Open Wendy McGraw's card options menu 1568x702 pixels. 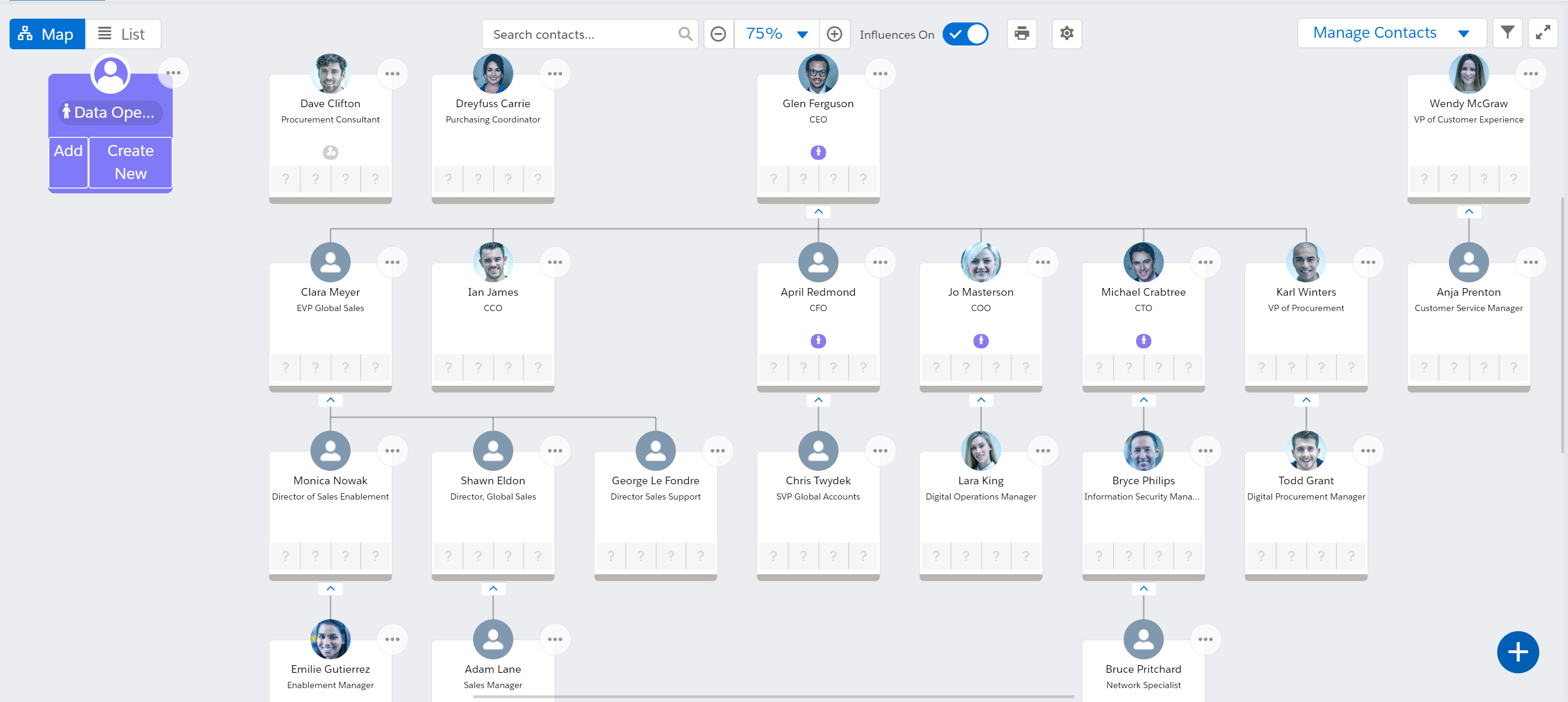pyautogui.click(x=1530, y=74)
